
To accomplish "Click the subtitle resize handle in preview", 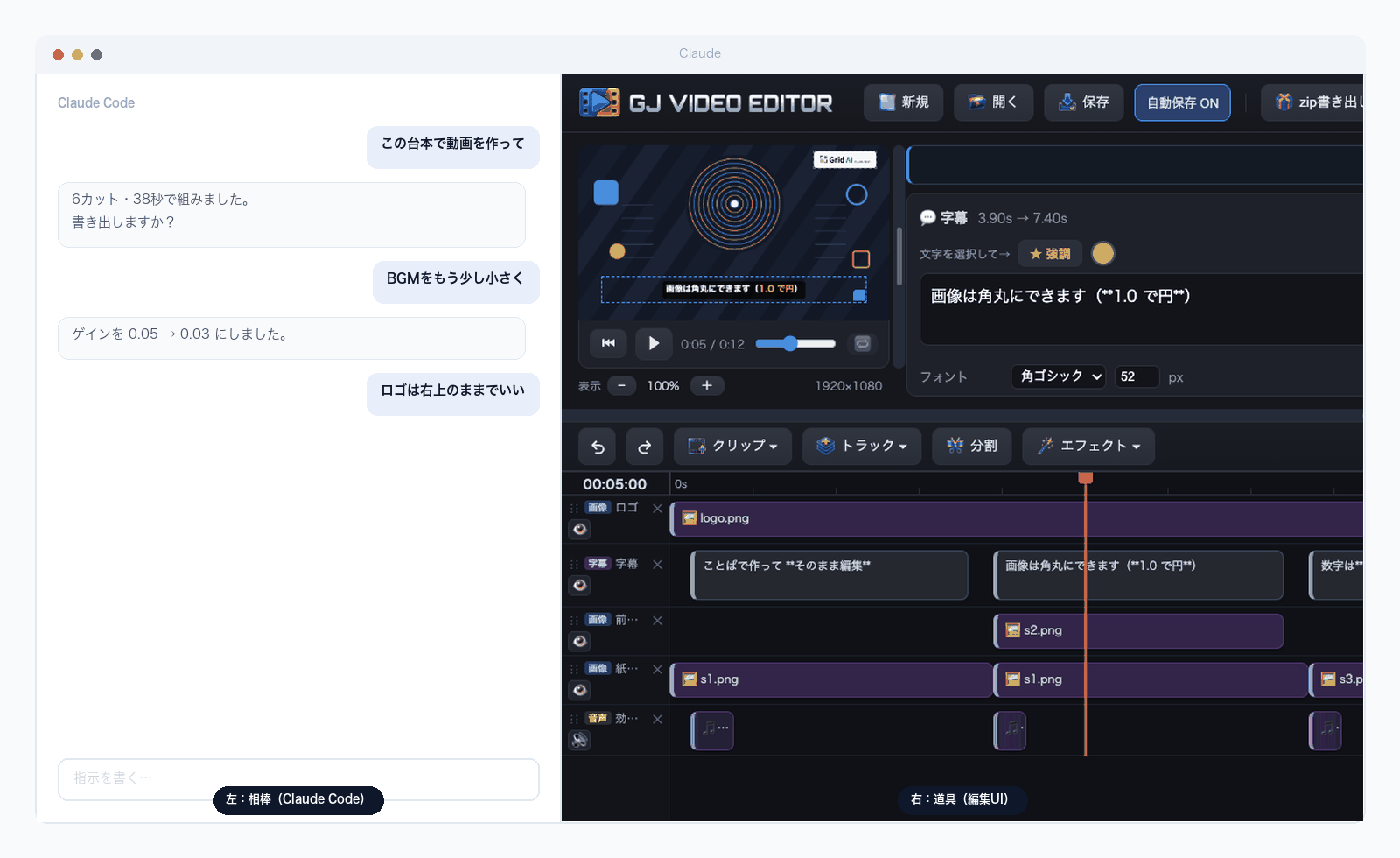I will [859, 295].
